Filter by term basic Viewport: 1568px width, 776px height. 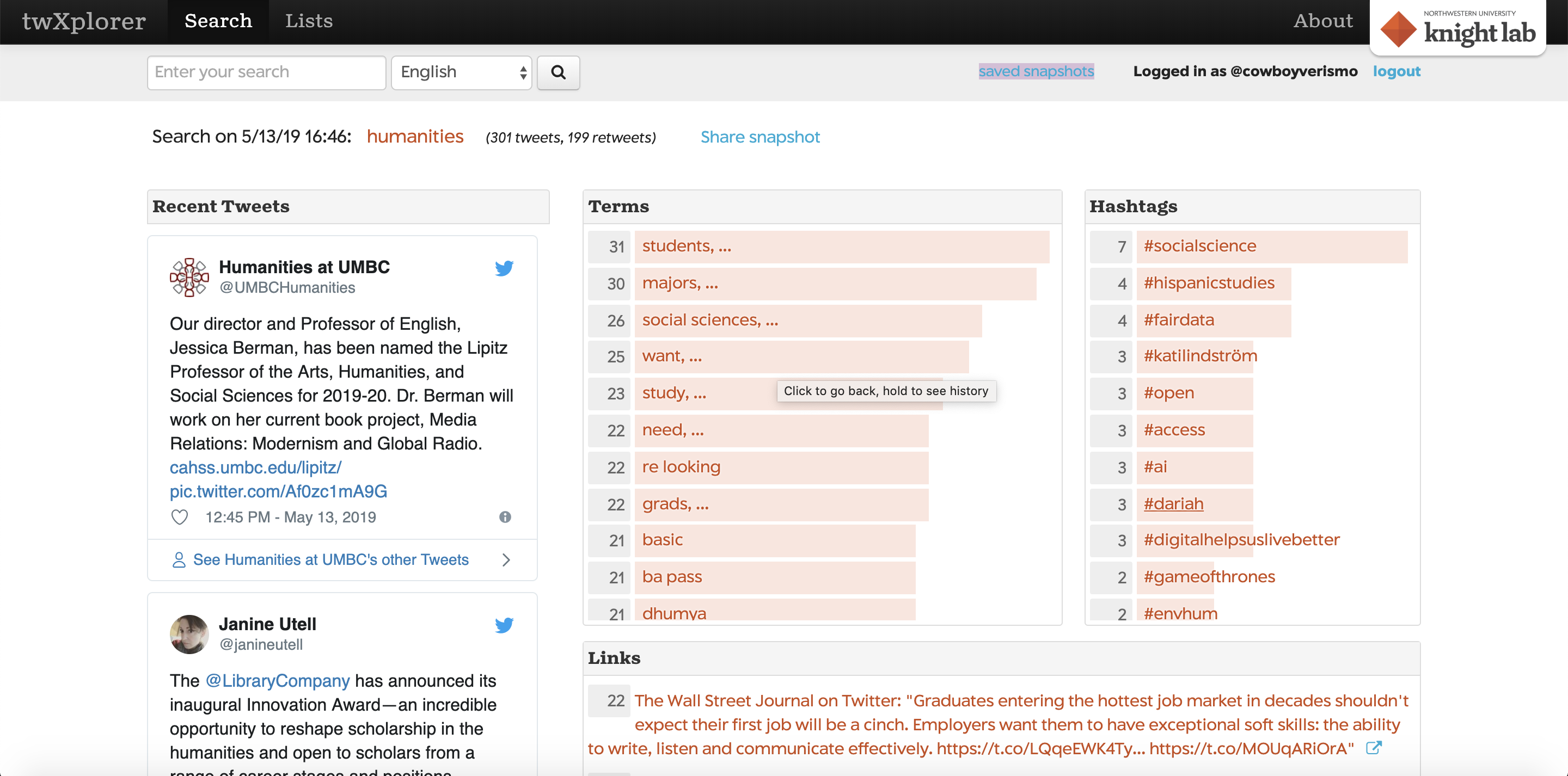coord(775,540)
